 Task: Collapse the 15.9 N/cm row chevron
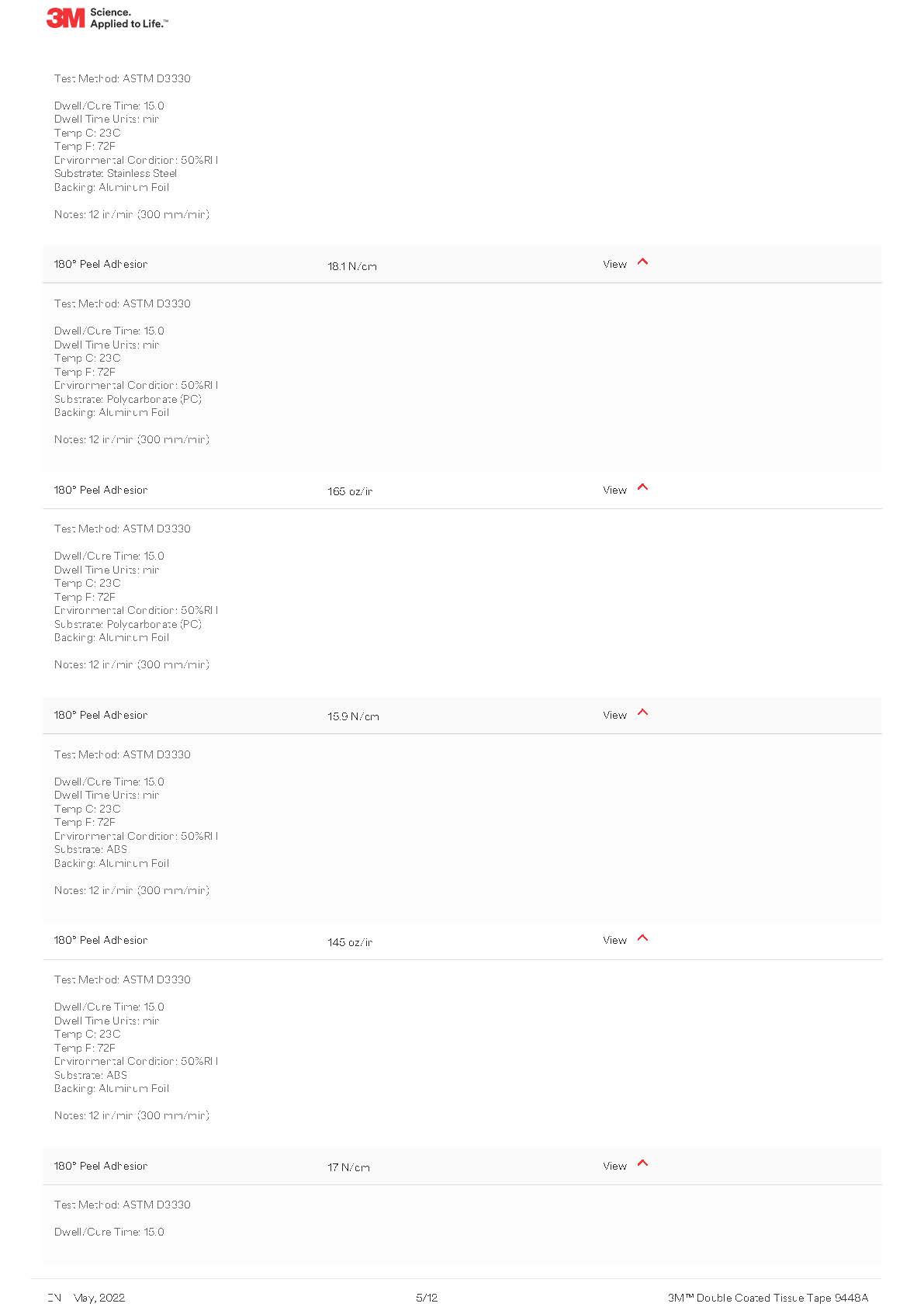(642, 712)
